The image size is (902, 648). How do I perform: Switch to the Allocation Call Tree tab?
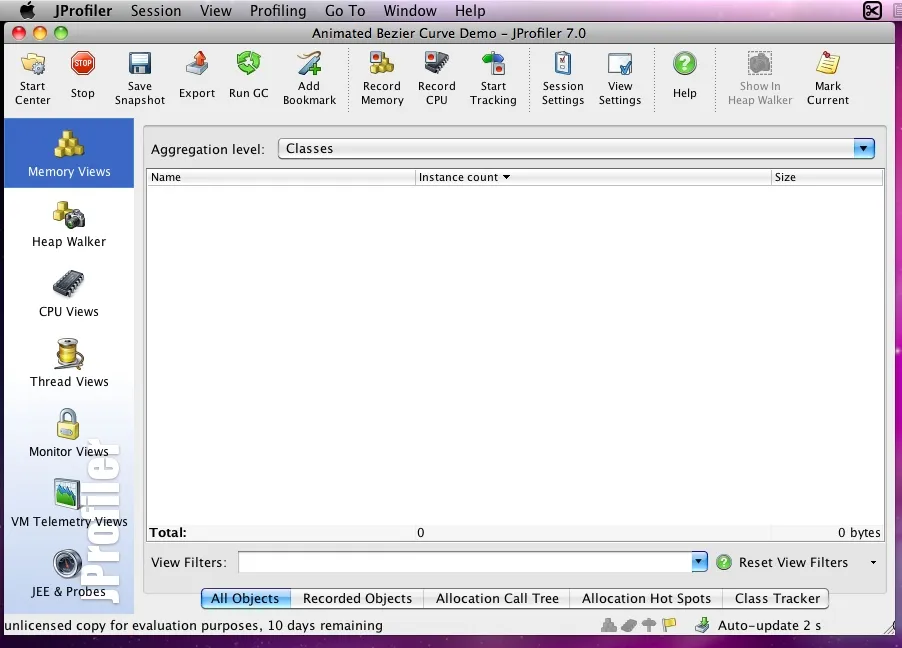497,599
